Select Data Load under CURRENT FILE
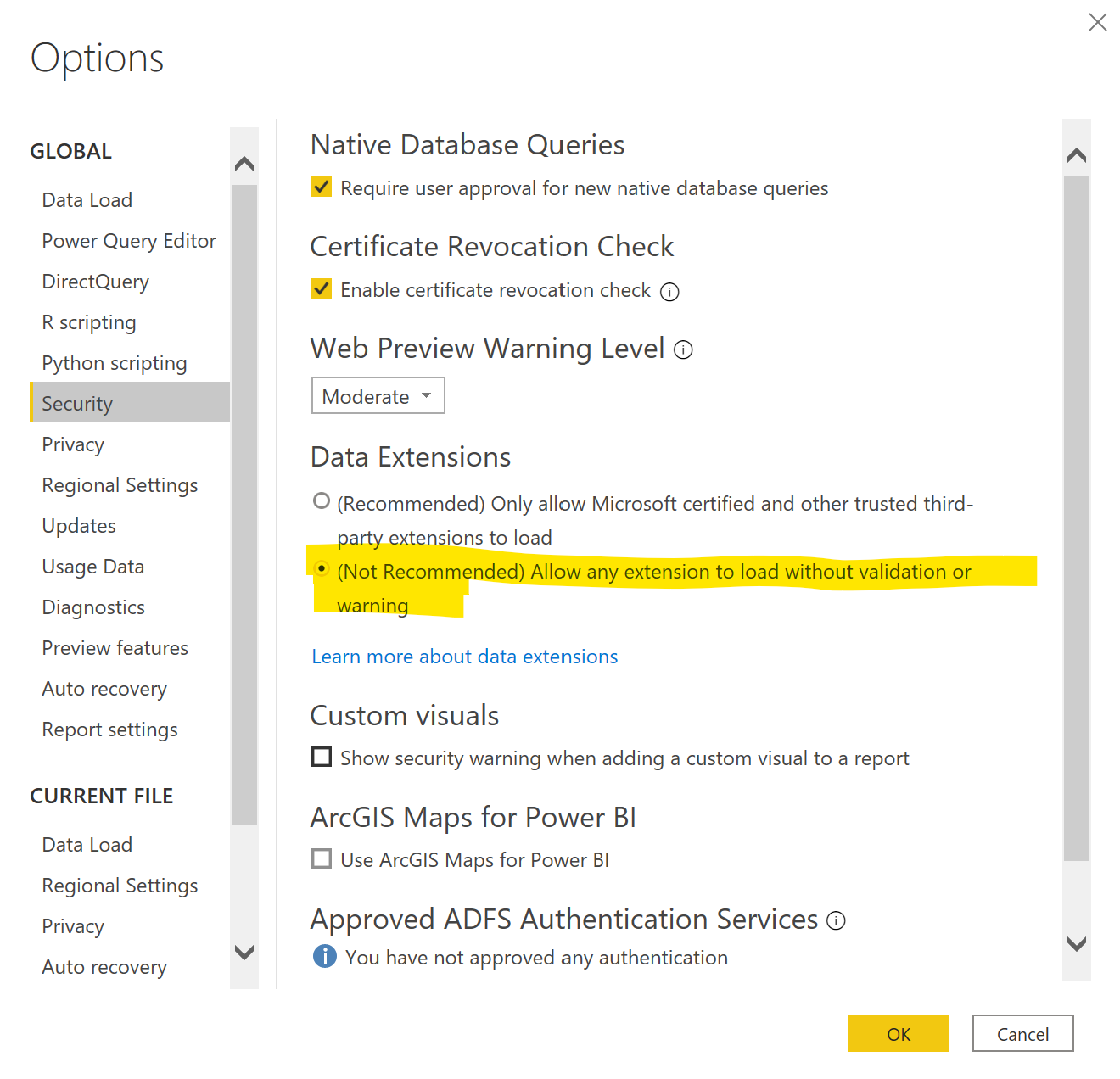The height and width of the screenshot is (1079, 1120). pyautogui.click(x=87, y=844)
